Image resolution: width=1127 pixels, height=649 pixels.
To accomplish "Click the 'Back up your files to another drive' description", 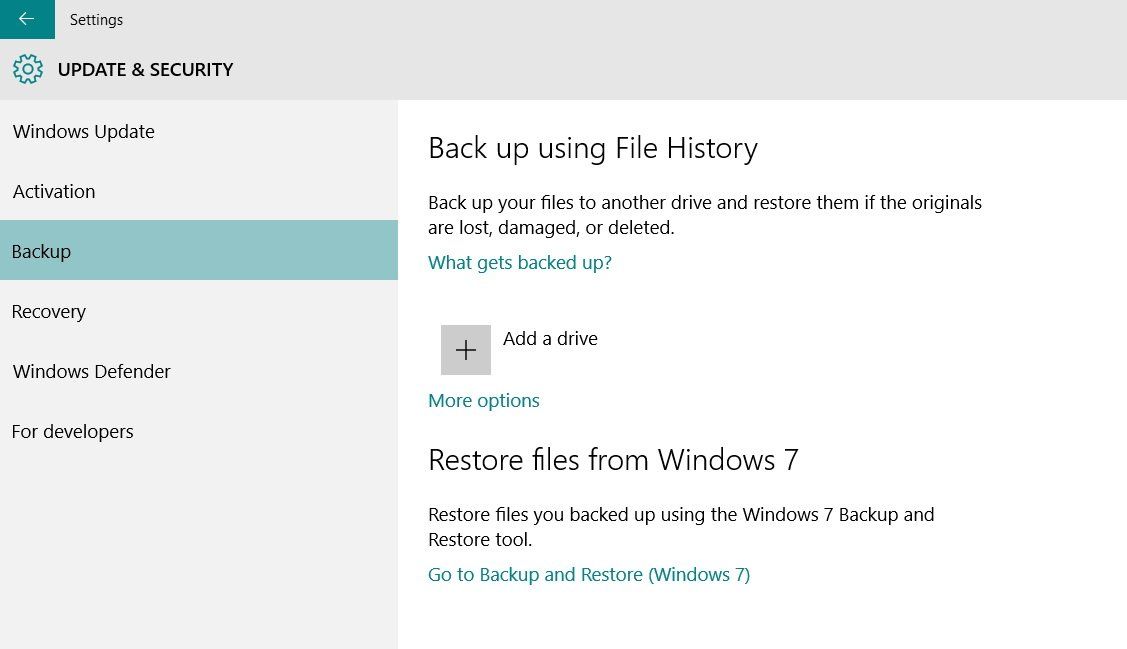I will pos(704,215).
